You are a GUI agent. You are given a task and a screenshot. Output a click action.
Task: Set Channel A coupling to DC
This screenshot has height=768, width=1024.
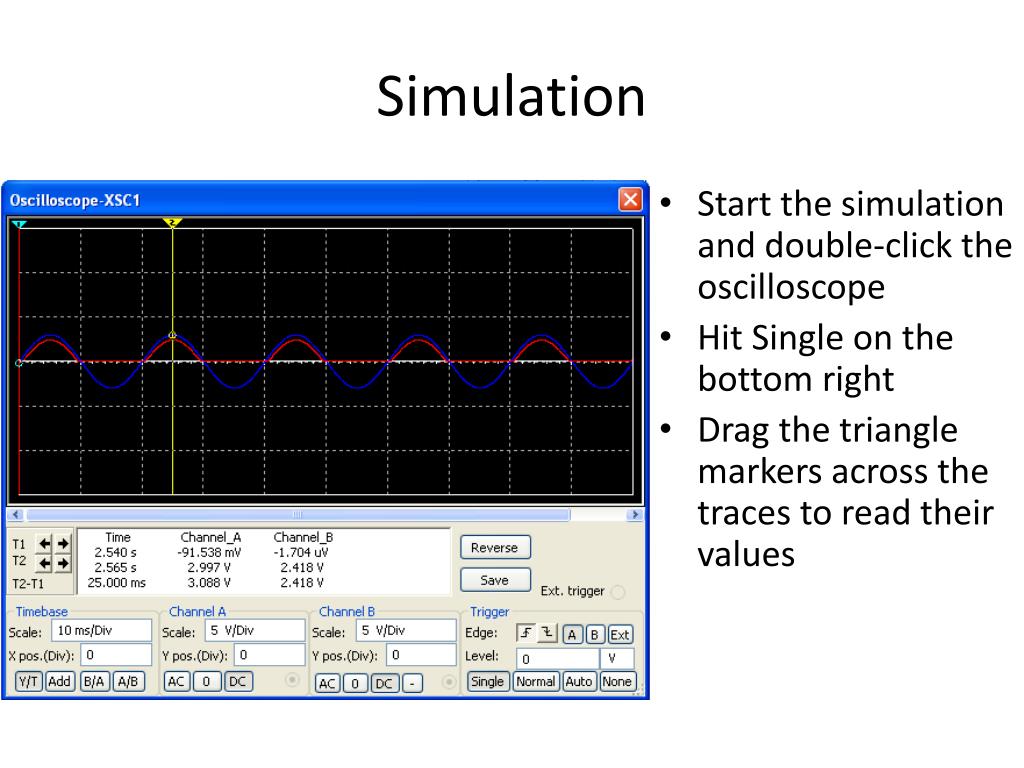tap(238, 682)
